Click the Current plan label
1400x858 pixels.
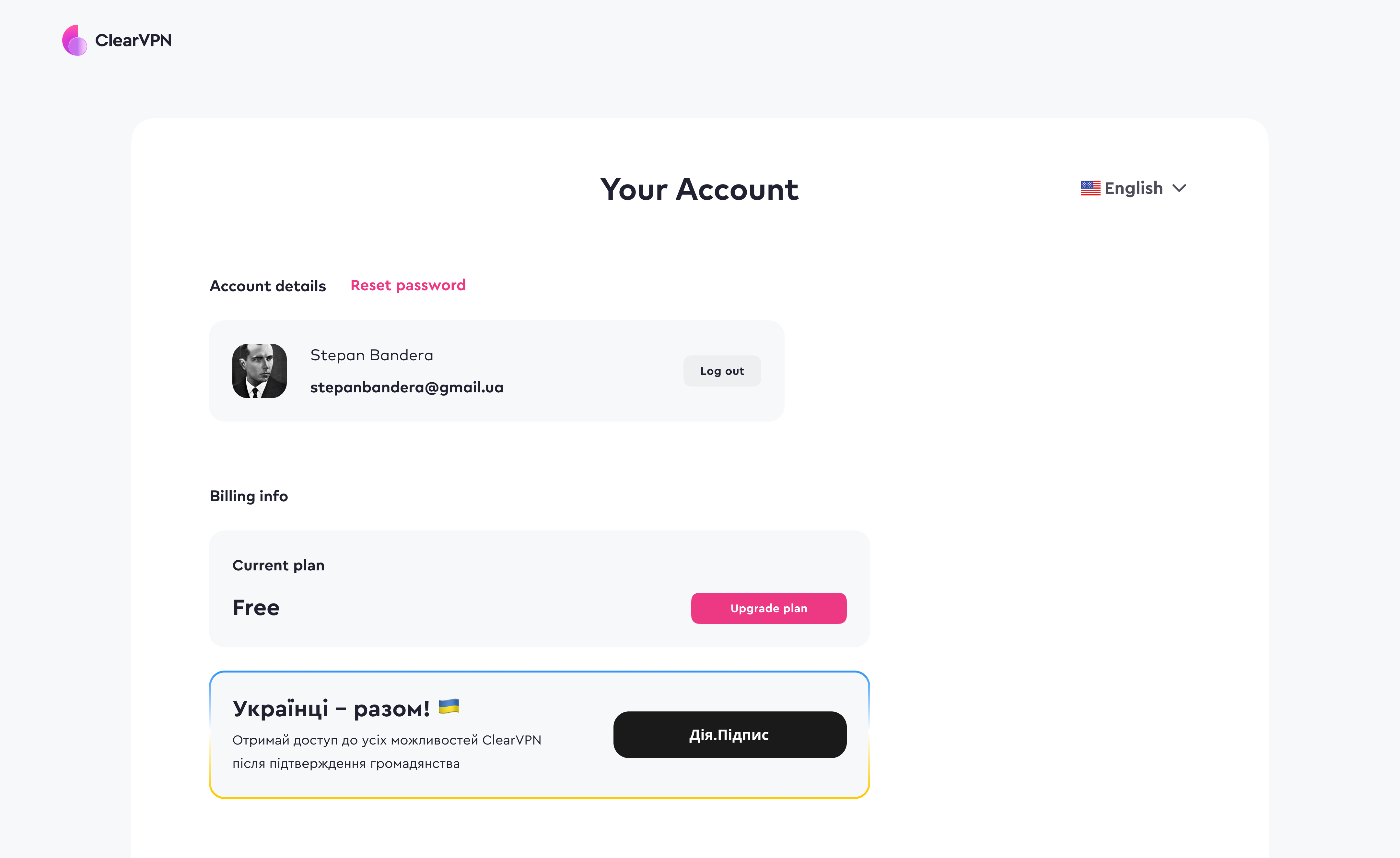point(278,565)
